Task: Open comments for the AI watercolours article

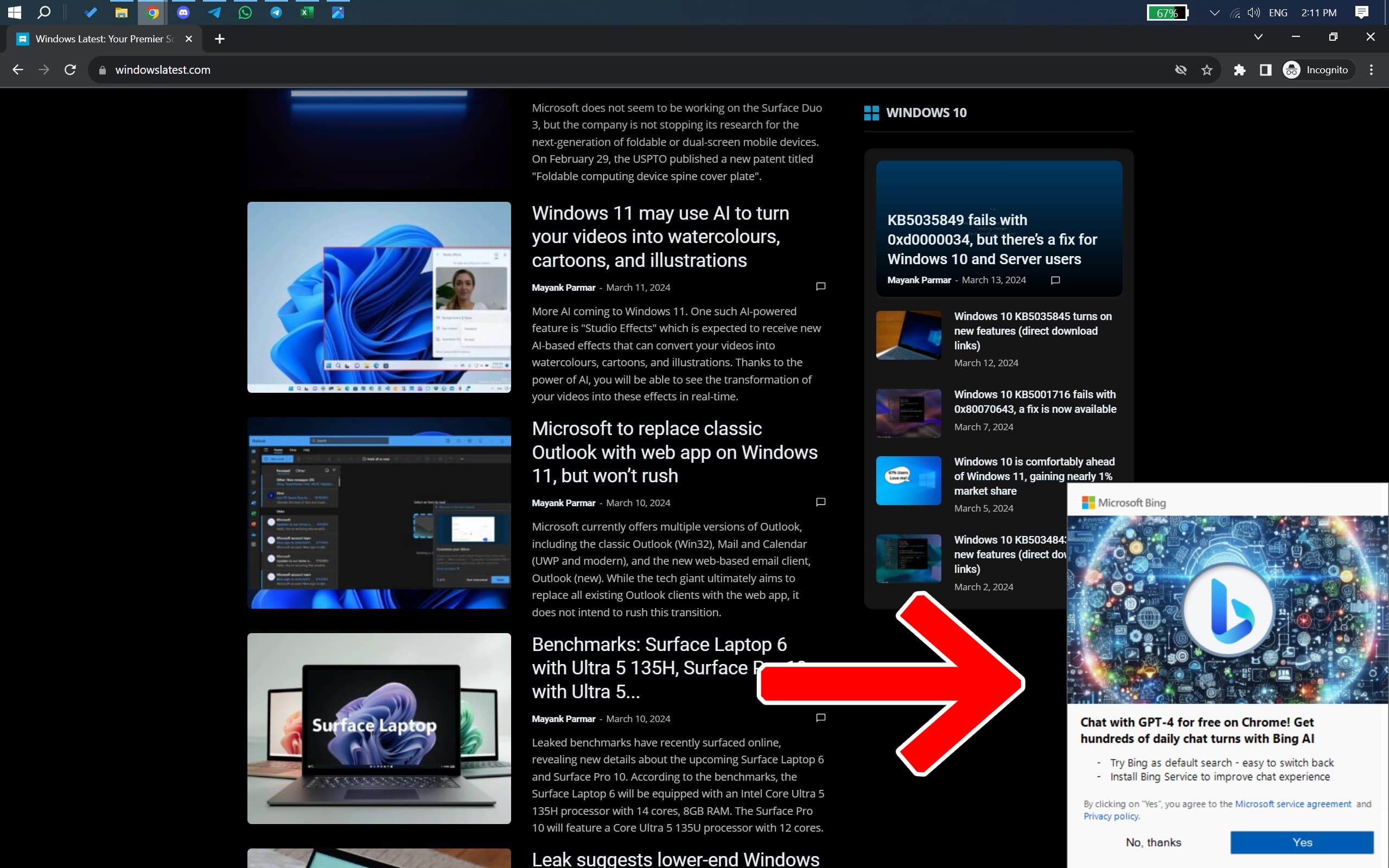Action: click(820, 286)
